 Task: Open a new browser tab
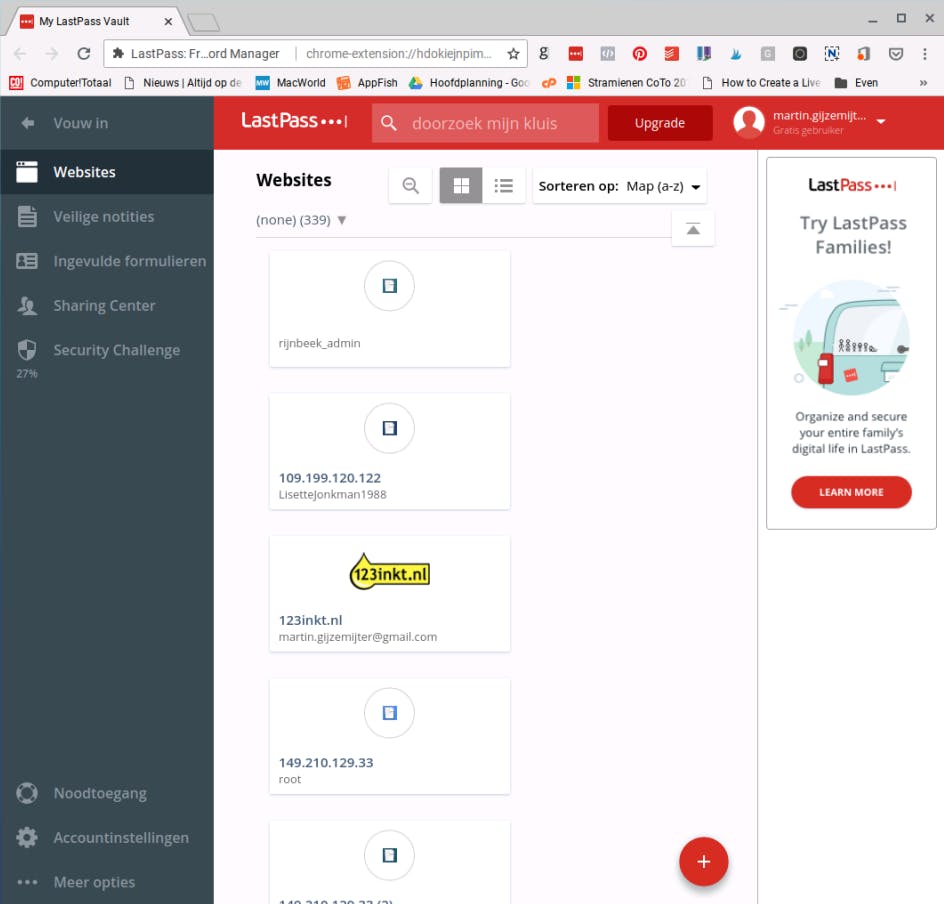pos(203,23)
